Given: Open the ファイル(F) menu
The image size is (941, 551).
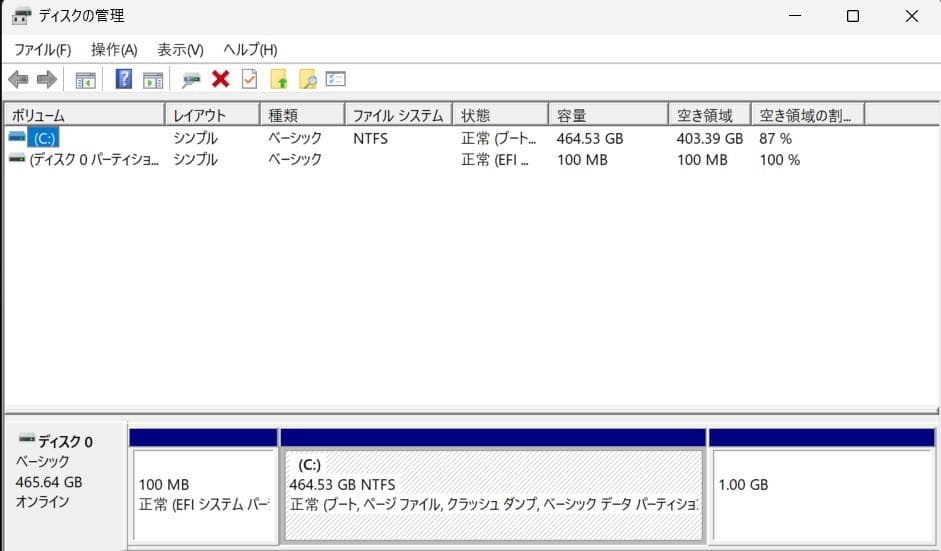Looking at the screenshot, I should tap(43, 50).
